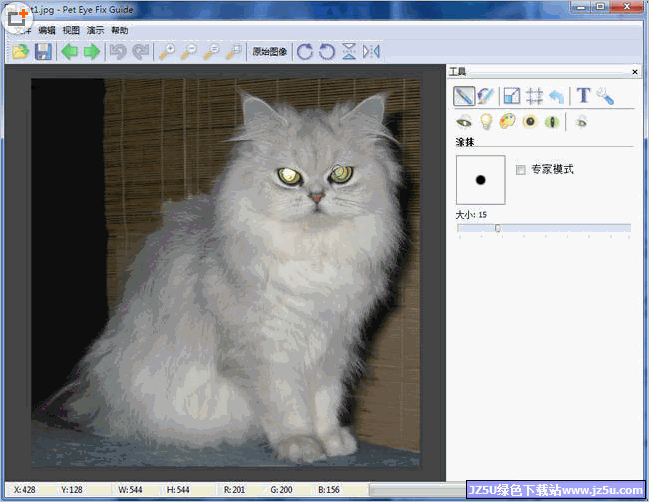The image size is (649, 502).
Task: Open the 编辑 menu
Action: 47,30
